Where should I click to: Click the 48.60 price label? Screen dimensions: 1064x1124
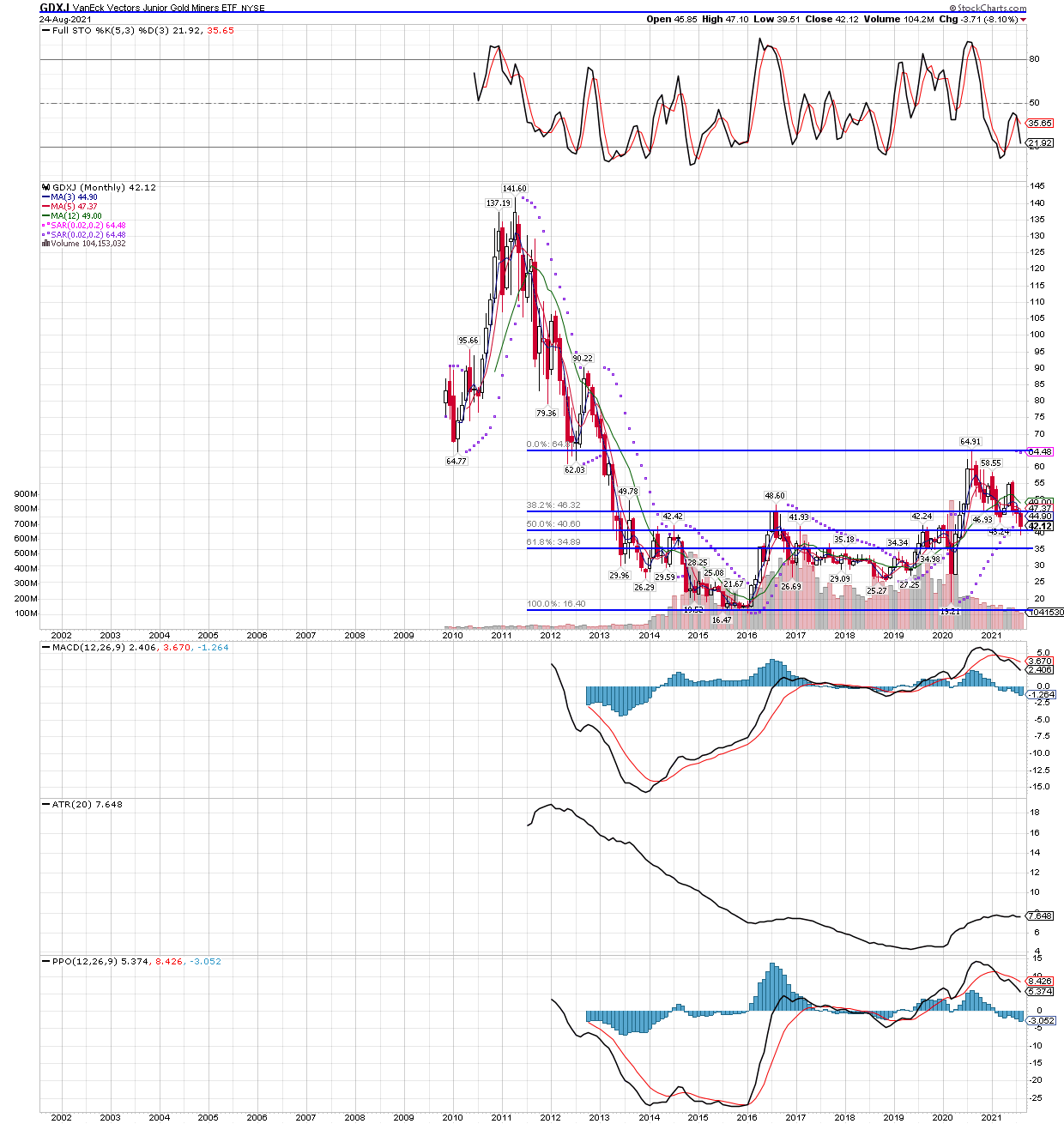click(775, 496)
